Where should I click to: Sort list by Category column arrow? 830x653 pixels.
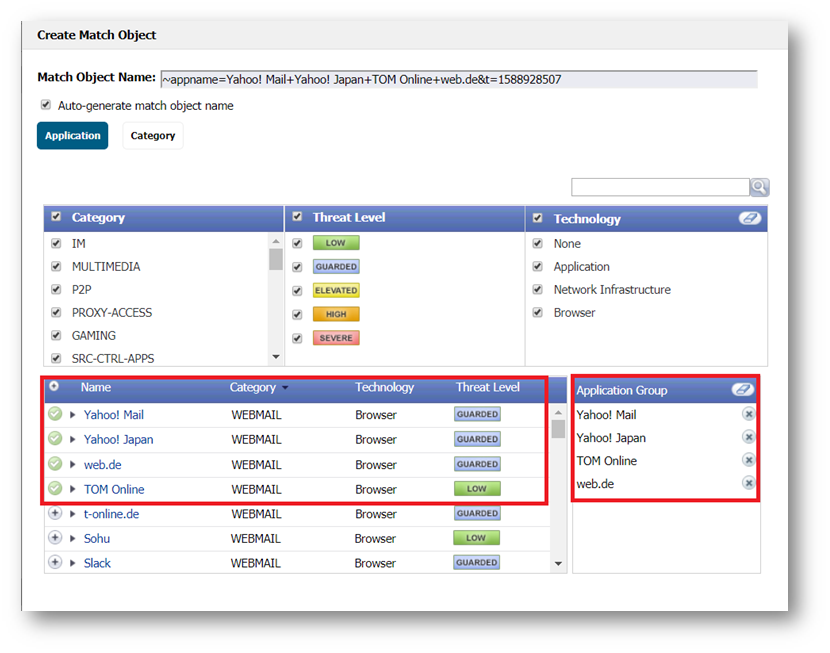[x=285, y=388]
